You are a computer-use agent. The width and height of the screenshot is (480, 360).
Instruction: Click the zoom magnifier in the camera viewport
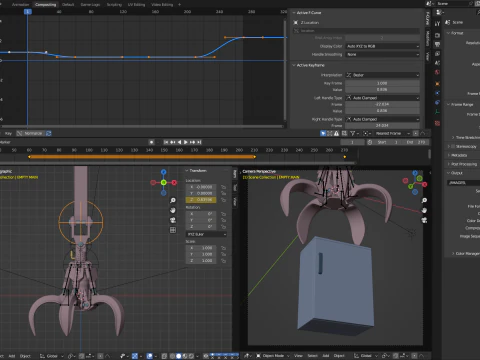tap(424, 200)
